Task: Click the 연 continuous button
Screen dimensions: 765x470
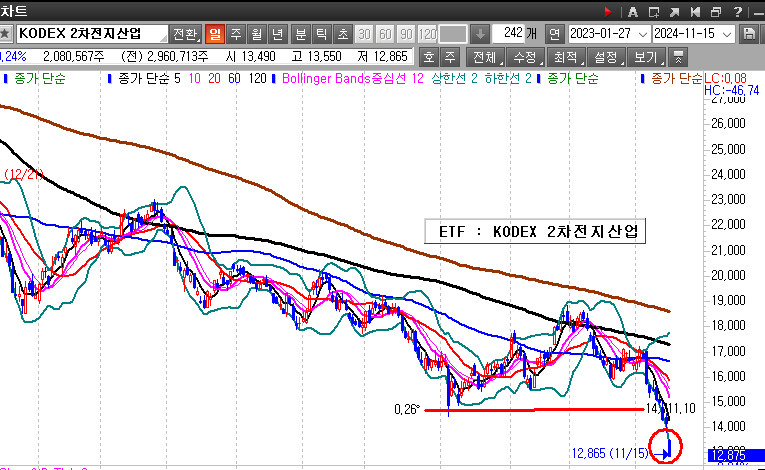Action: 554,34
